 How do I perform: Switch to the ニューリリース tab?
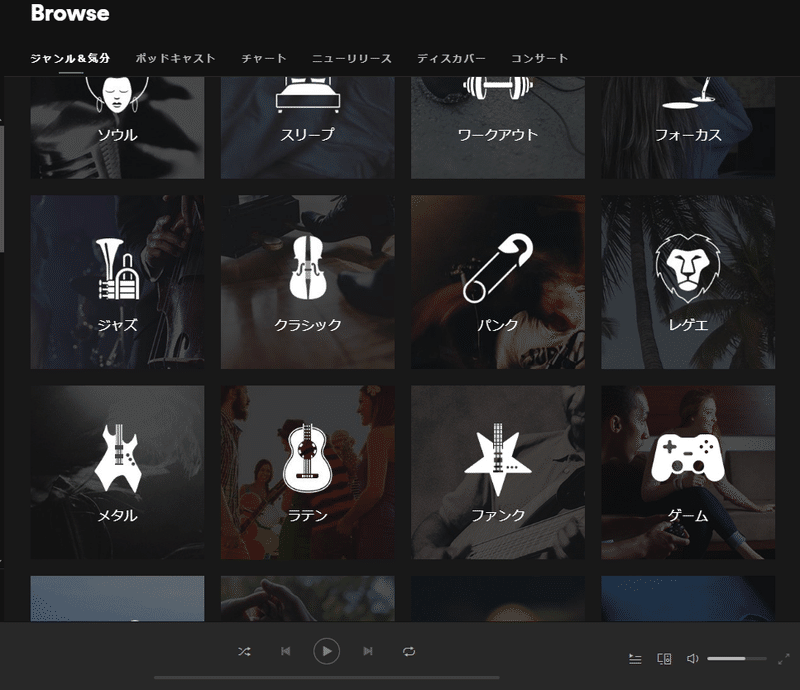pos(352,58)
